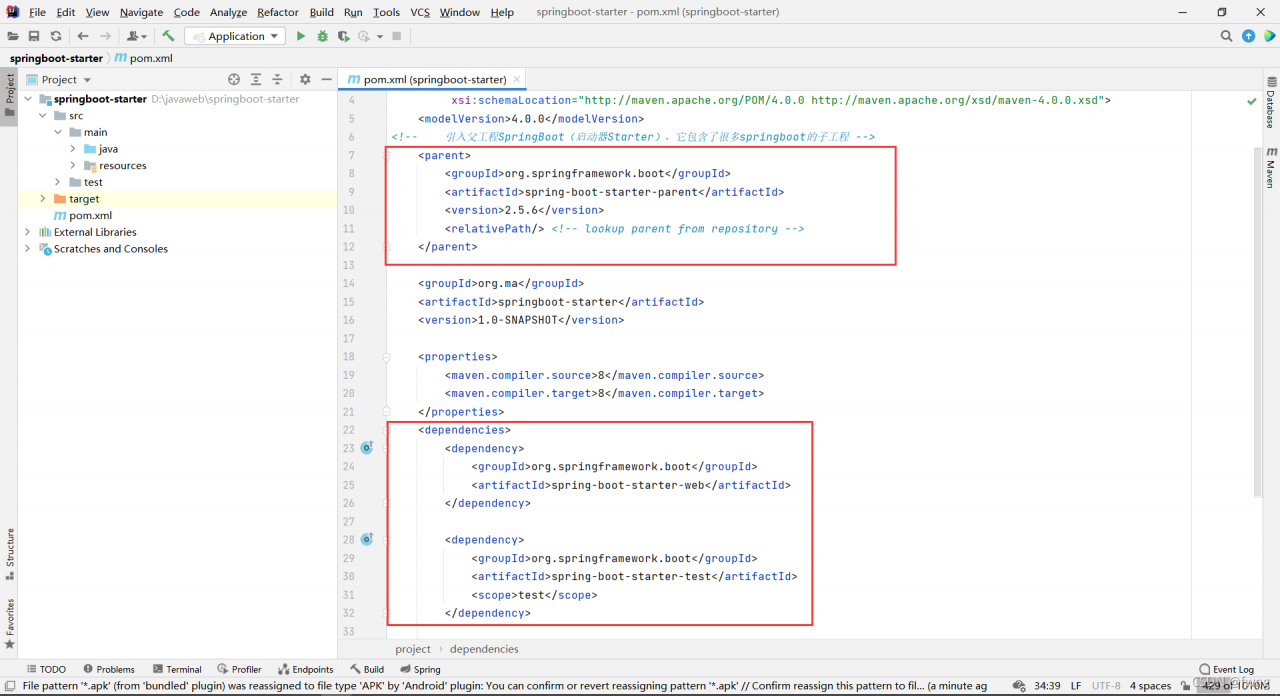Run Application with the green play icon

click(300, 36)
